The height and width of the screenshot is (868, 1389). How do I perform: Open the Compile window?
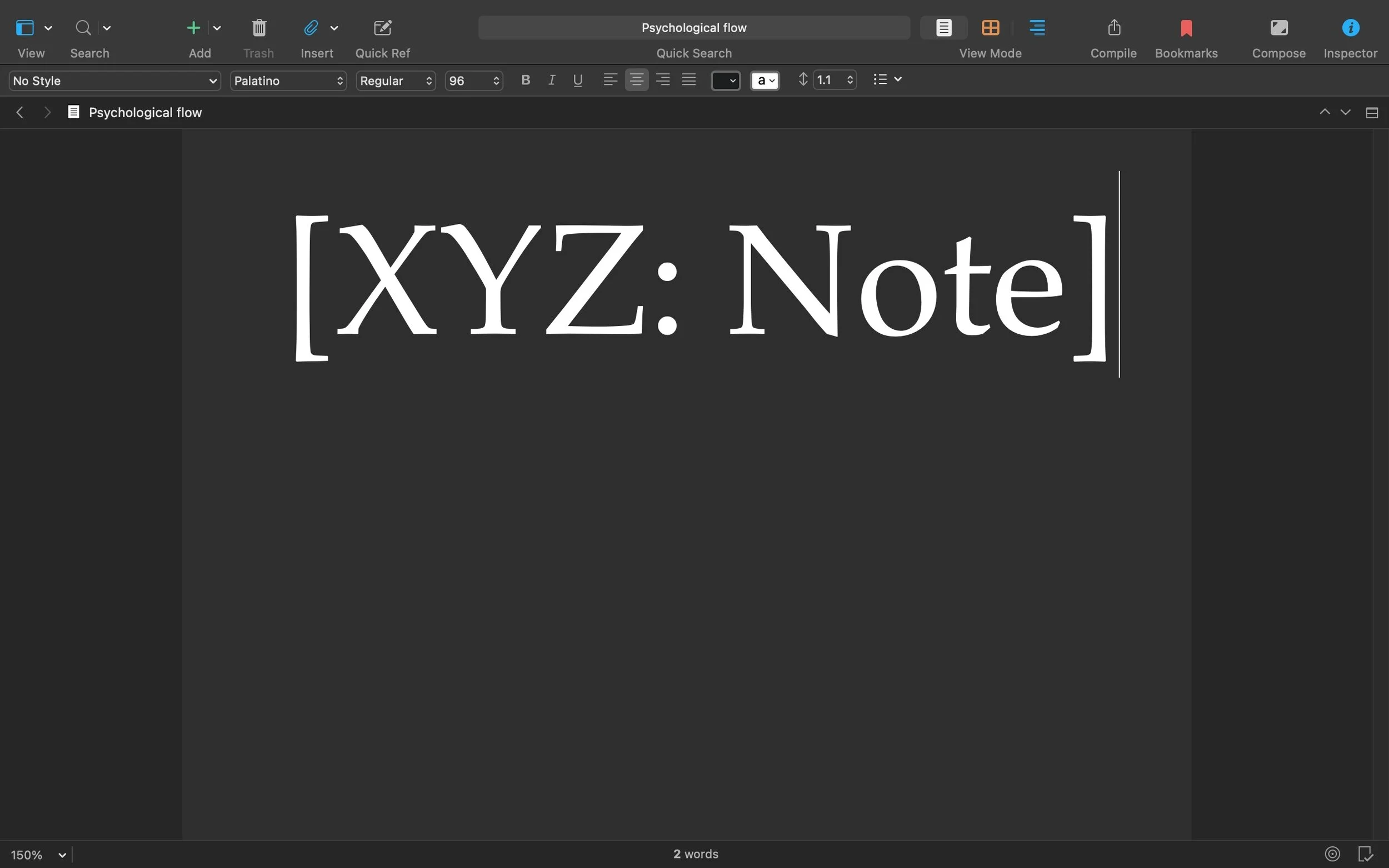tap(1112, 27)
